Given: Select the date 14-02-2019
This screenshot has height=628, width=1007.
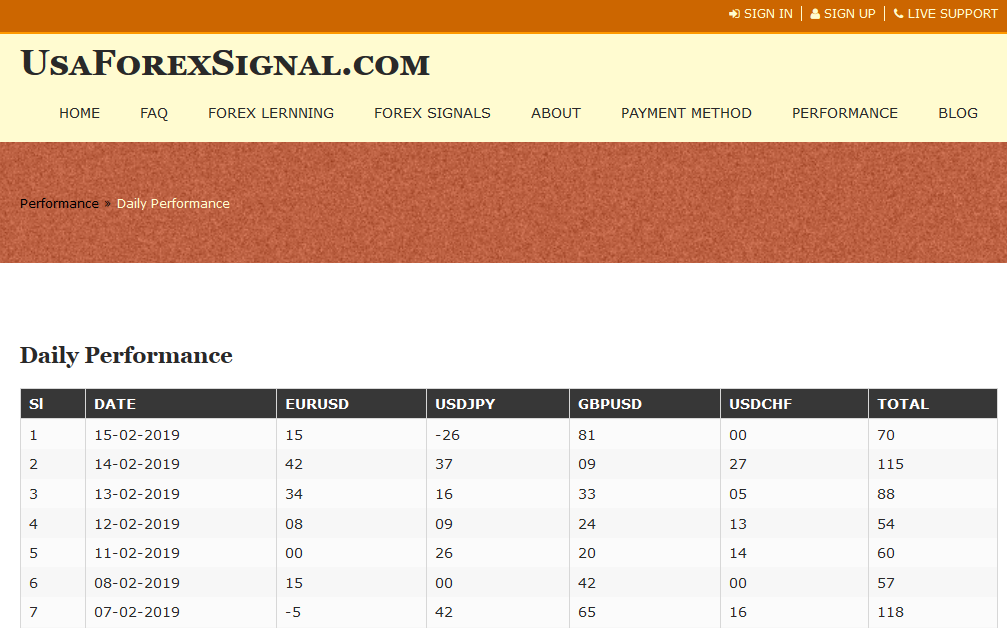Looking at the screenshot, I should tap(137, 464).
